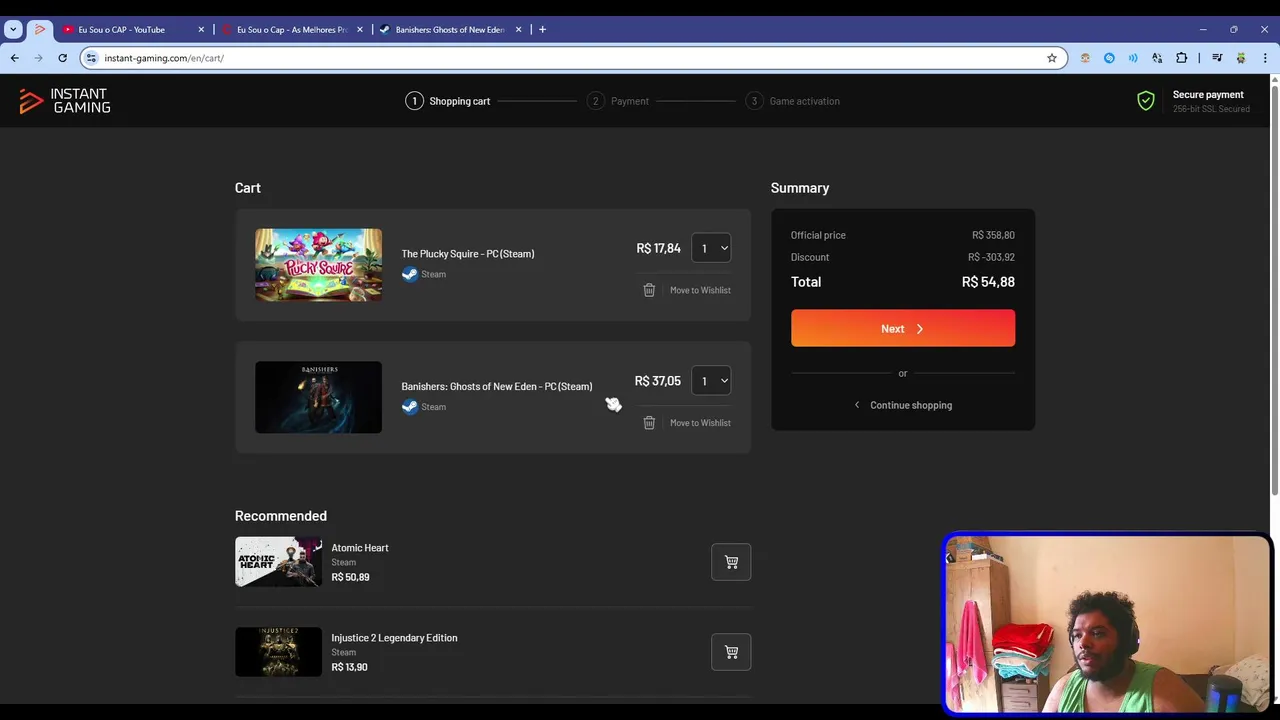This screenshot has height=720, width=1280.
Task: Open the Google Translate extension
Action: coord(1157,58)
